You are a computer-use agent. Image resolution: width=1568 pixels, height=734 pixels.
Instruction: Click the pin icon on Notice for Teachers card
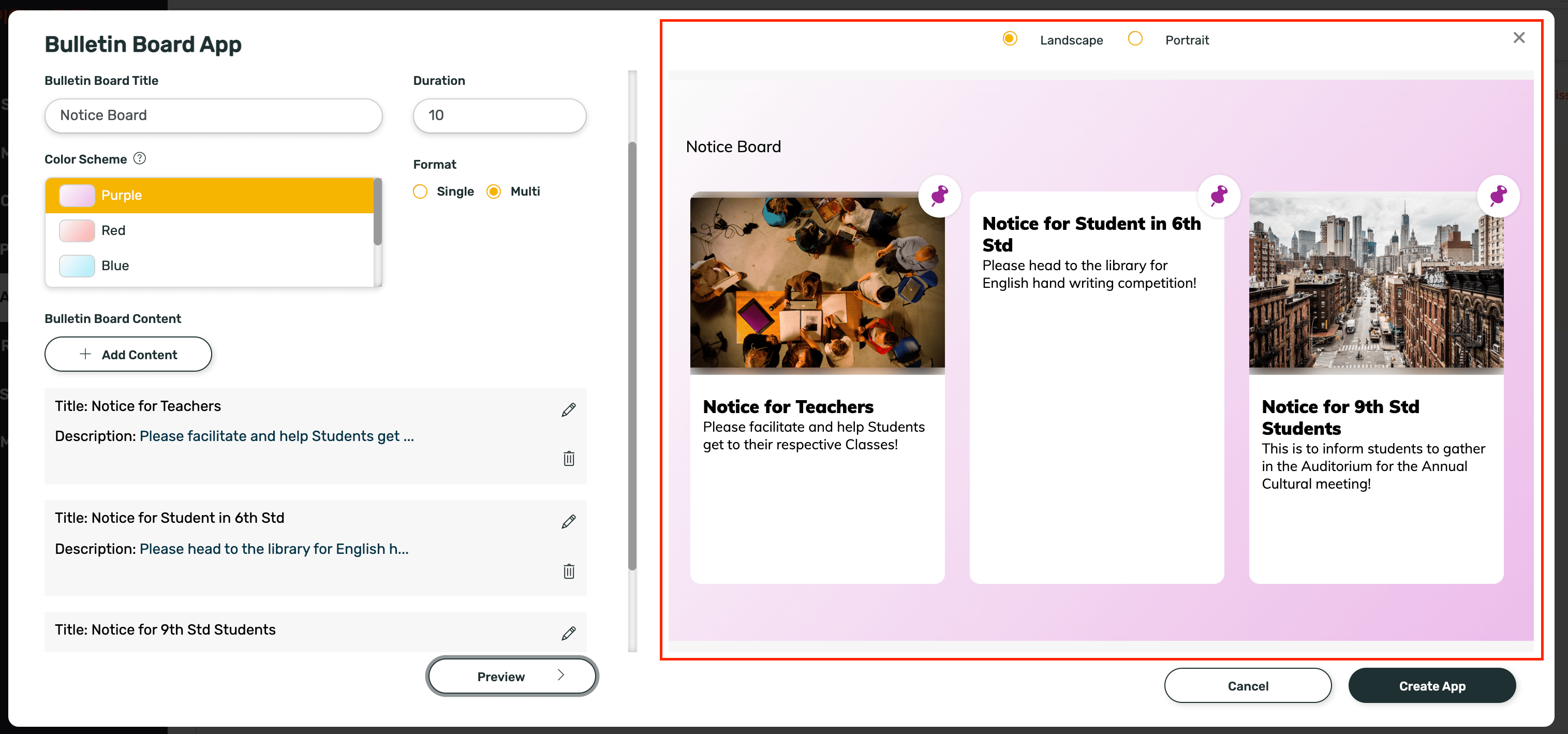(939, 196)
